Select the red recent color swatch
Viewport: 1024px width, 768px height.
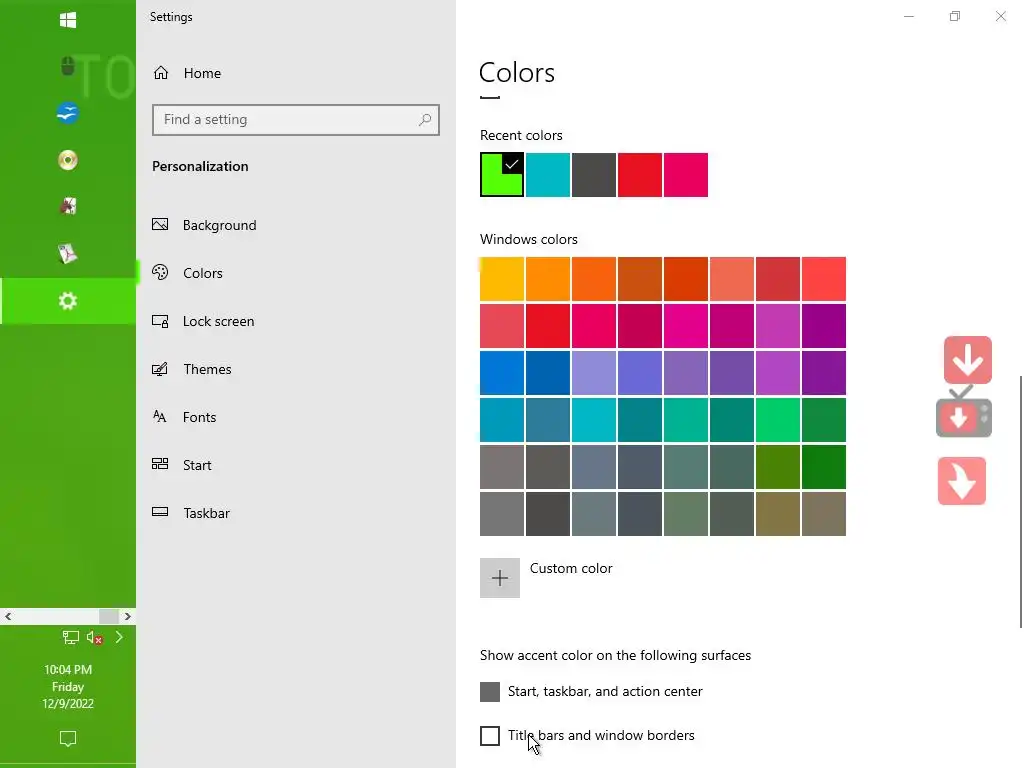pyautogui.click(x=640, y=175)
